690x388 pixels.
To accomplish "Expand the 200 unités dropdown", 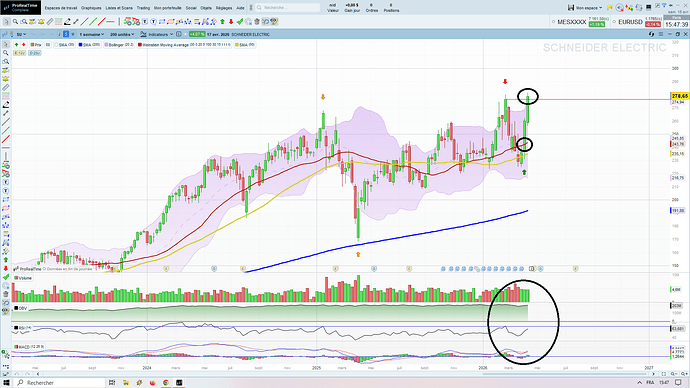I will pos(122,34).
